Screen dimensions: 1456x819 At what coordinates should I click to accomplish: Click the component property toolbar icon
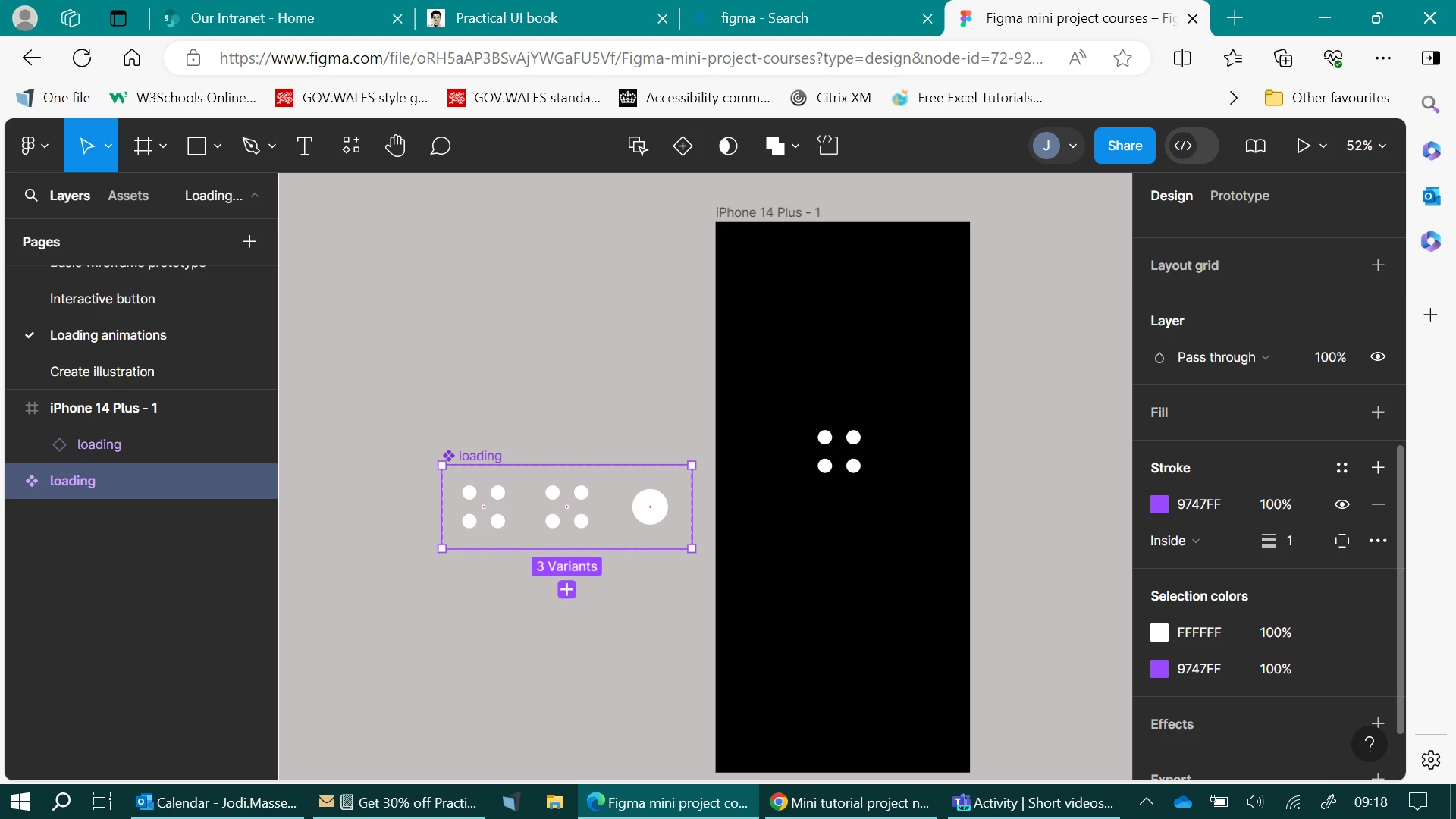(x=828, y=146)
